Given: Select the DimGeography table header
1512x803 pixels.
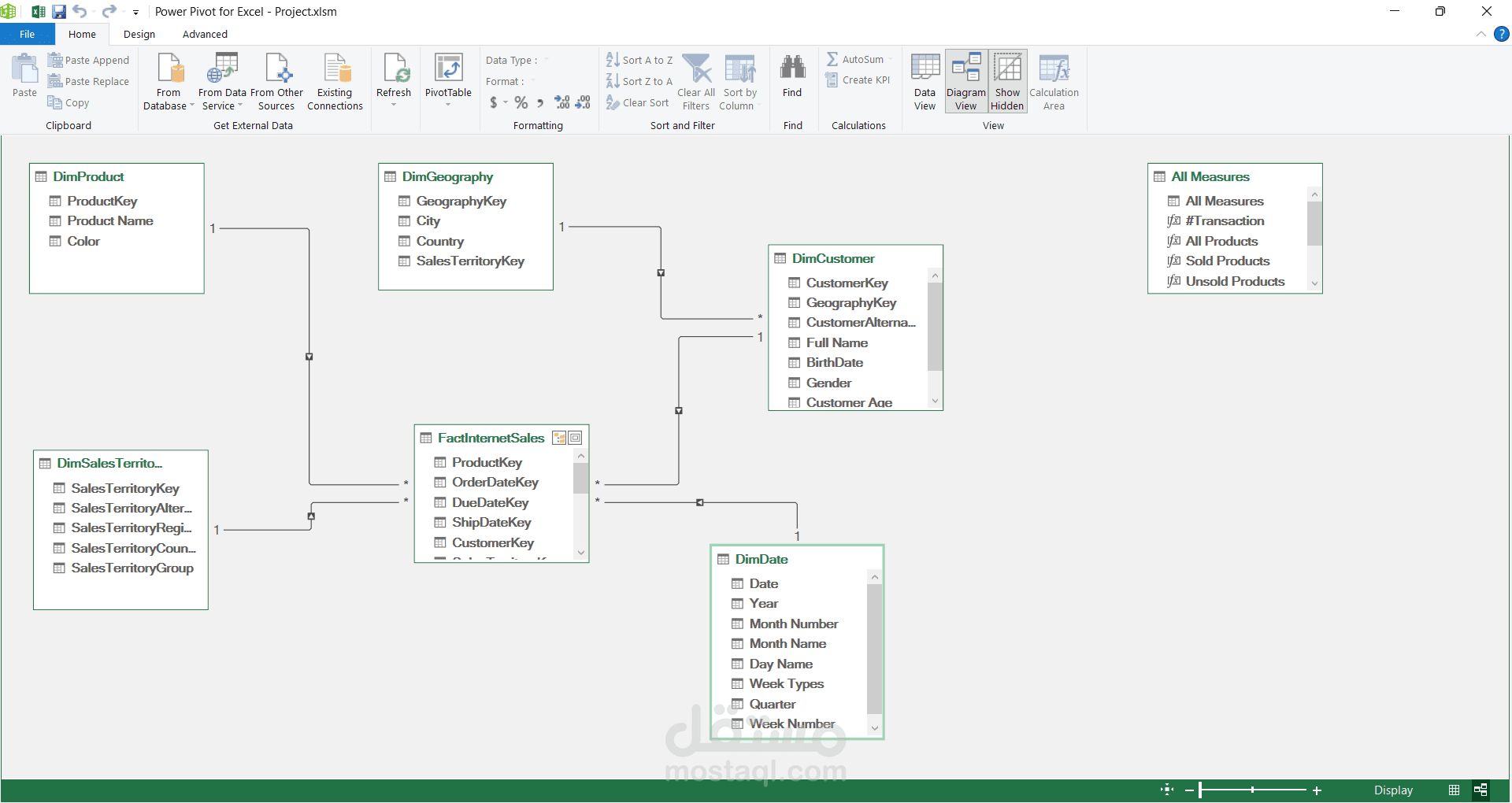Looking at the screenshot, I should pos(465,176).
